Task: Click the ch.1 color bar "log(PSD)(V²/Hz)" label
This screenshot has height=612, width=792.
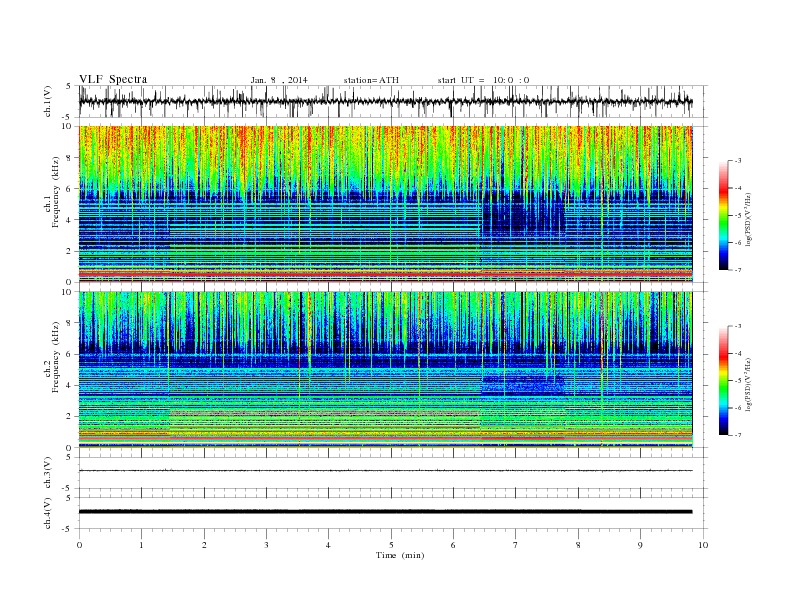Action: [x=750, y=219]
